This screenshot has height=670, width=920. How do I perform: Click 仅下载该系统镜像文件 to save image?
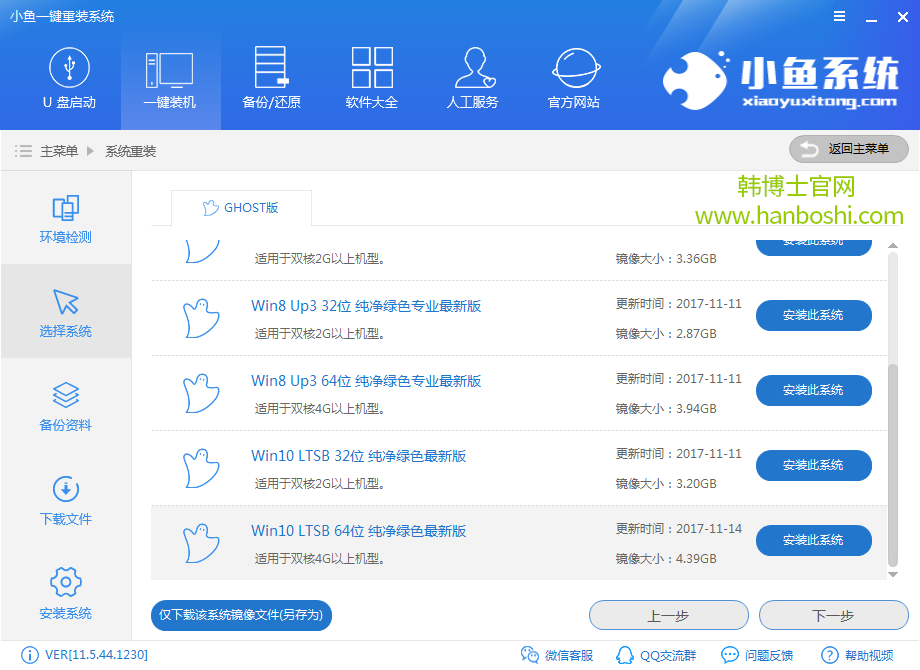pos(240,615)
